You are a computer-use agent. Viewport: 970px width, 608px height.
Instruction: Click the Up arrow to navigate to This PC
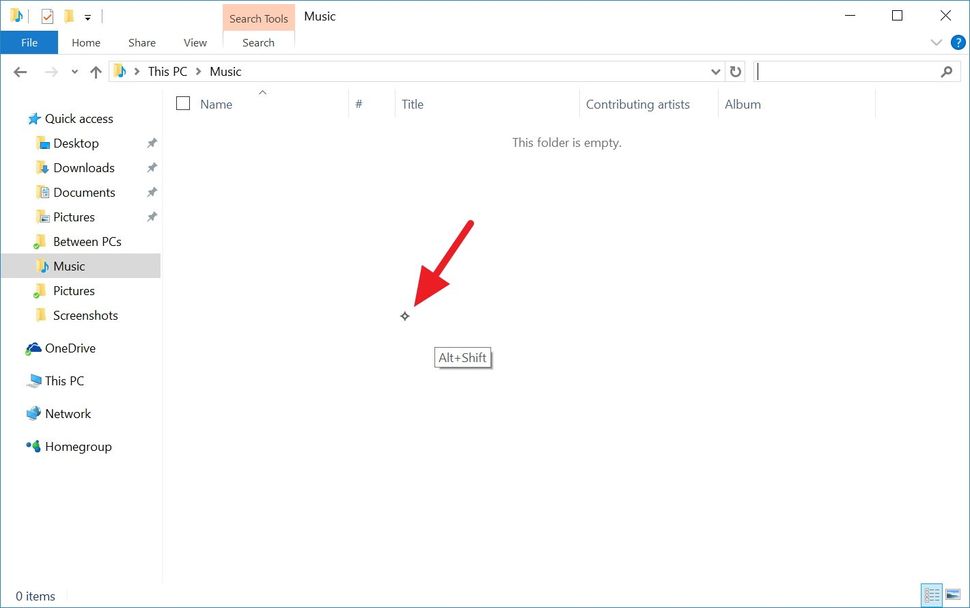point(95,71)
